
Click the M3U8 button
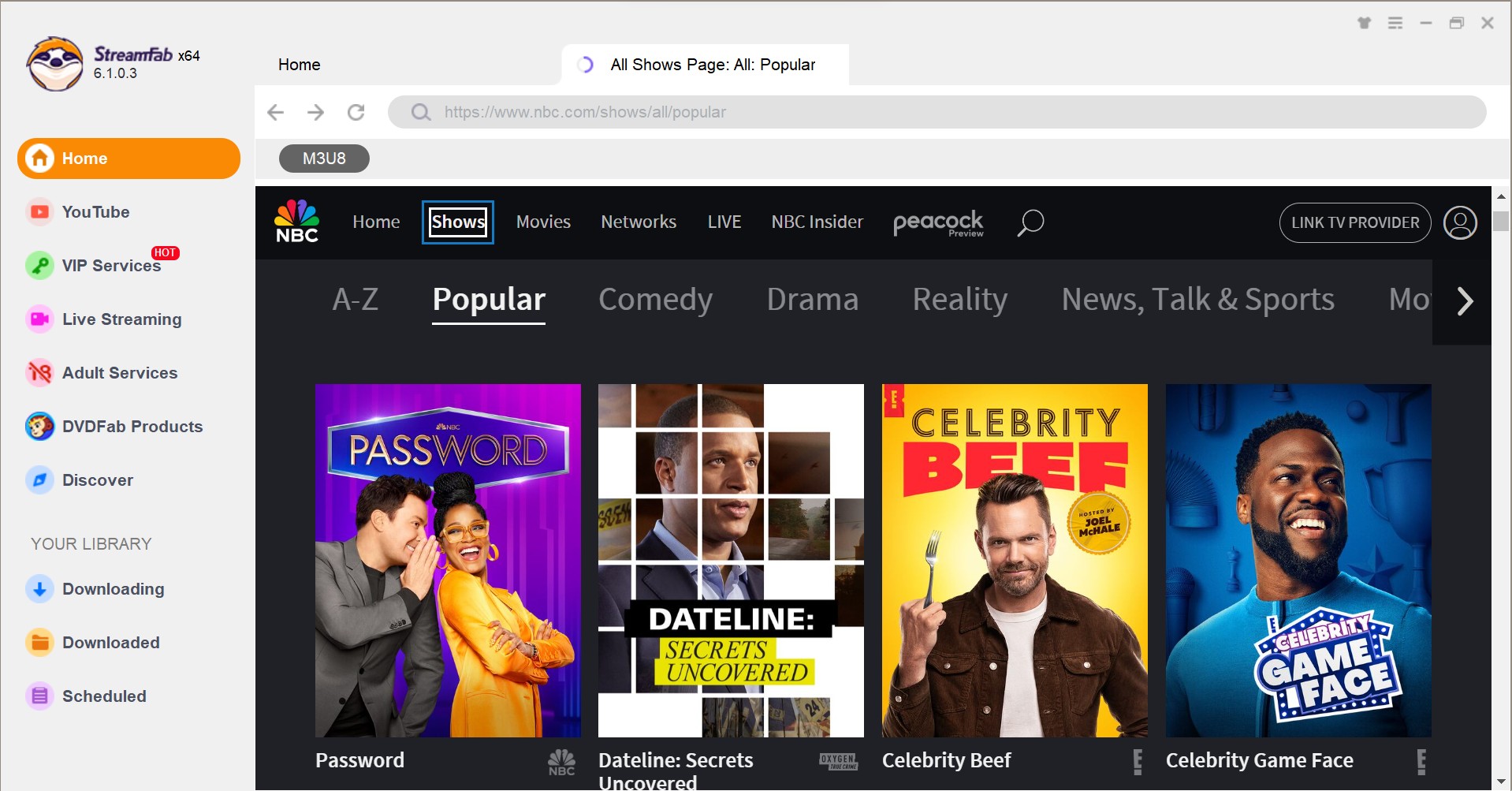[x=324, y=159]
